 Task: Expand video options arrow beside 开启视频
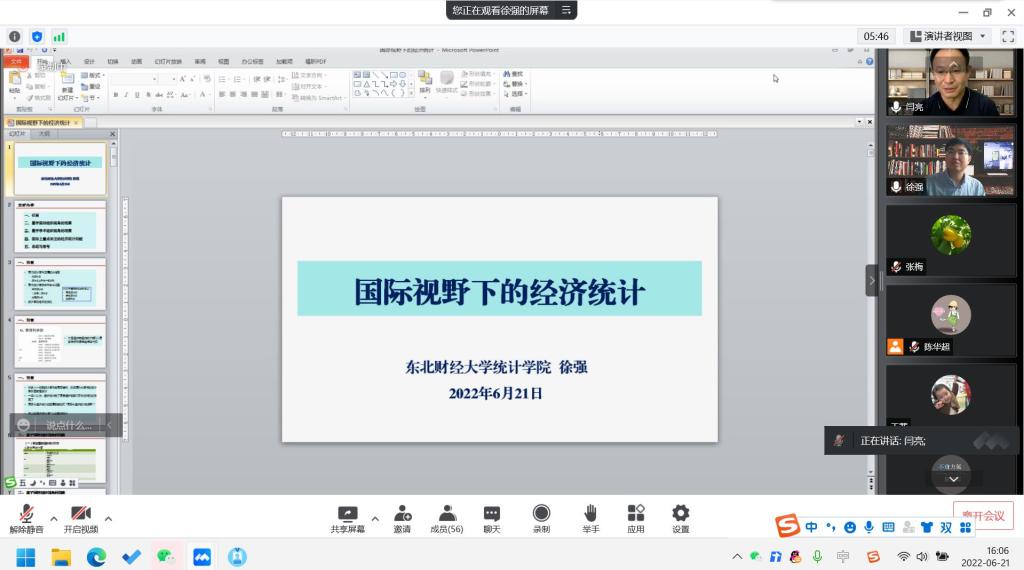tap(108, 518)
